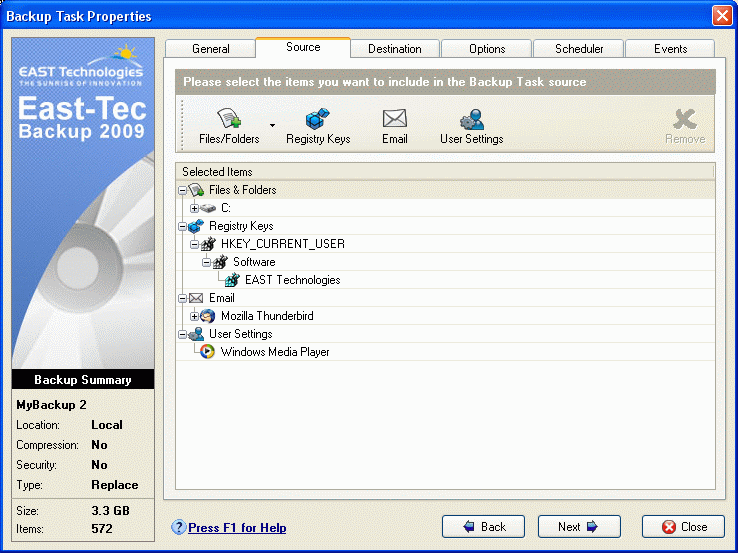Collapse the HKEY_CURRENT_USER node

coord(194,244)
